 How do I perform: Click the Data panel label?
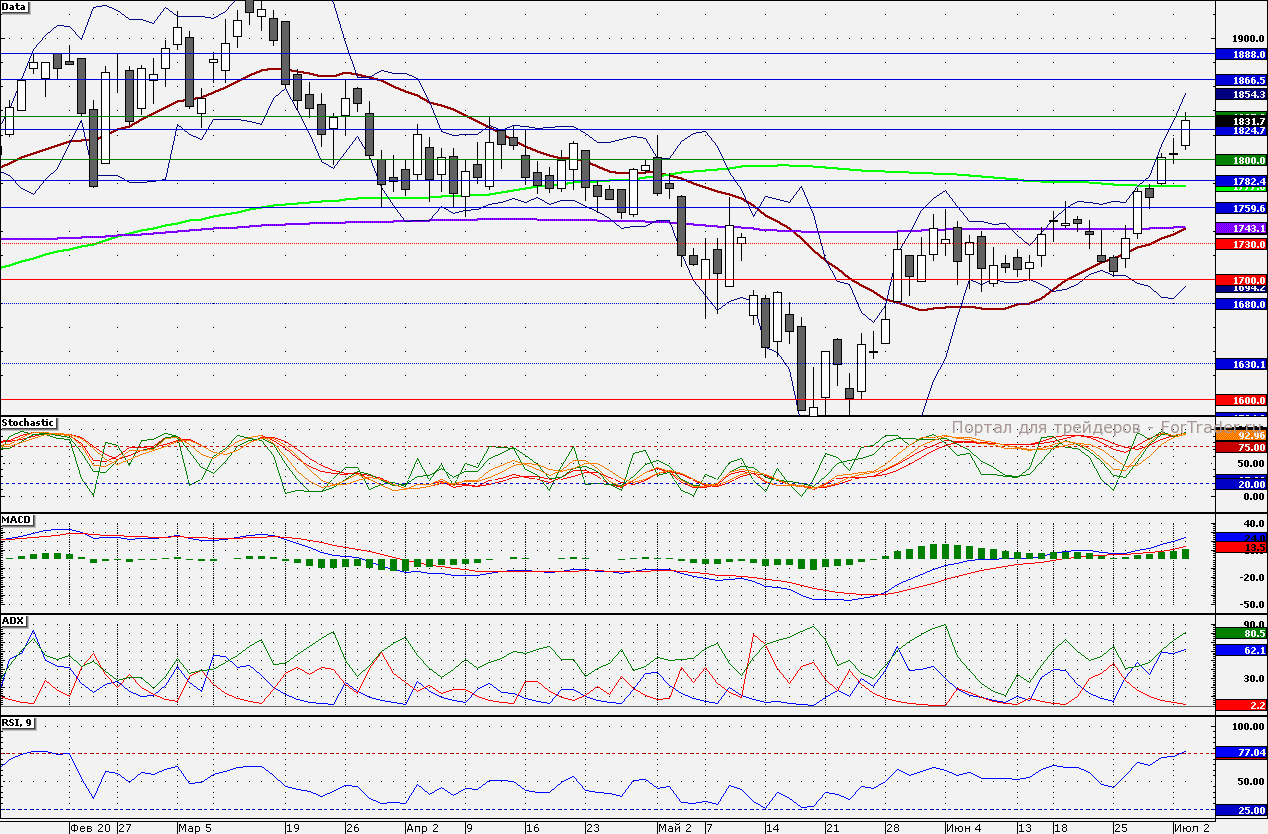[x=15, y=6]
